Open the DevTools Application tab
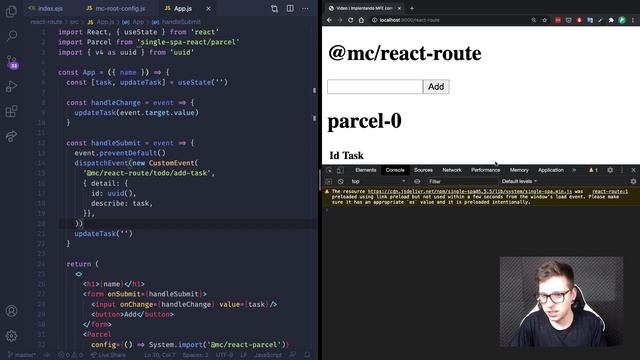Viewport: 640px width, 360px height. 551,170
